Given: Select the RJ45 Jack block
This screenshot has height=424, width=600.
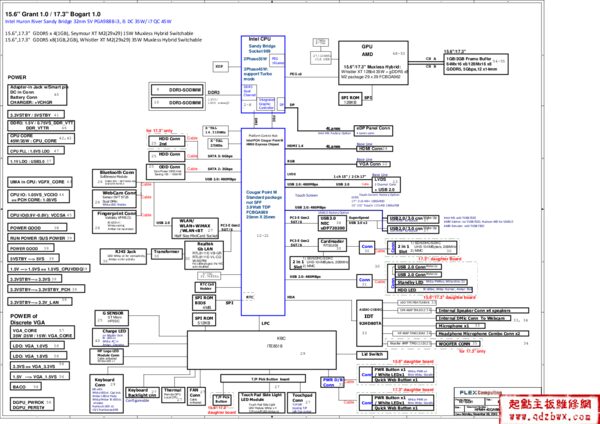Looking at the screenshot, I should click(123, 256).
